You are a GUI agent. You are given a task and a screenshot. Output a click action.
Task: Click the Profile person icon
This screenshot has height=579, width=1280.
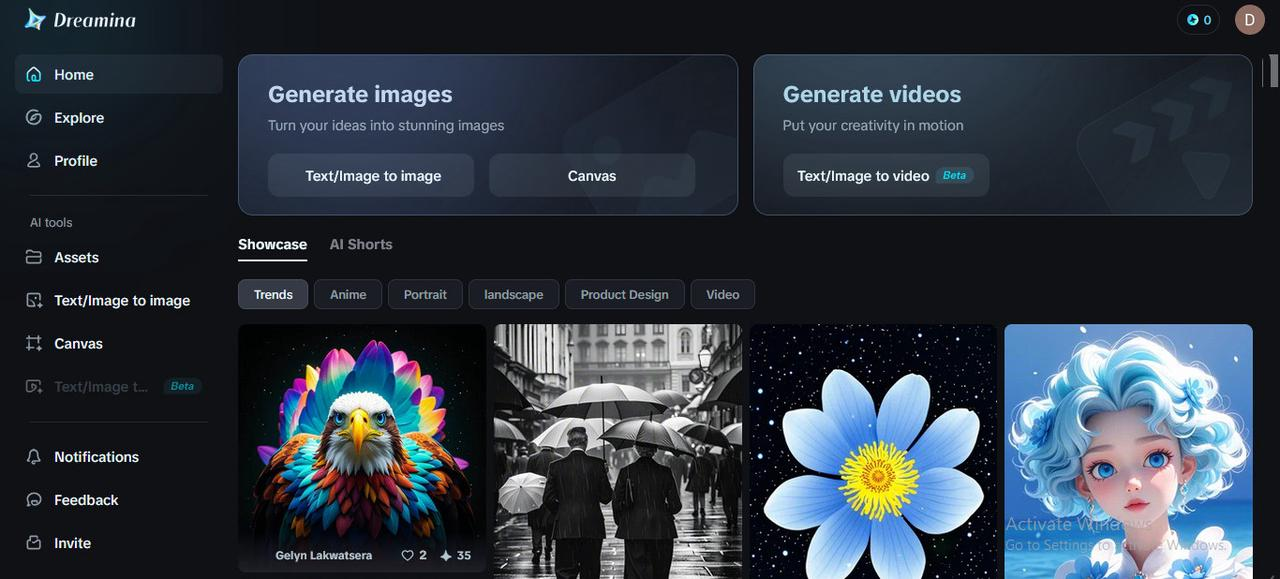click(x=34, y=160)
